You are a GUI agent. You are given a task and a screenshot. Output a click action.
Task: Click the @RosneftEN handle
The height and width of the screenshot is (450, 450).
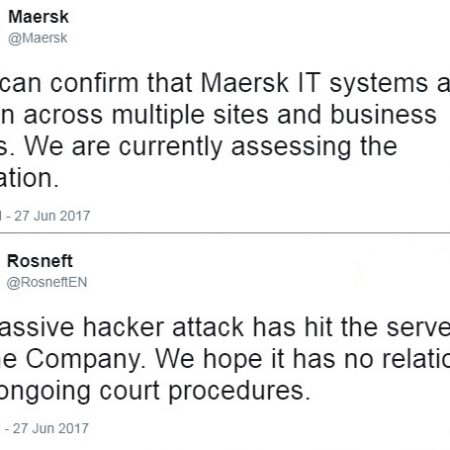[47, 282]
